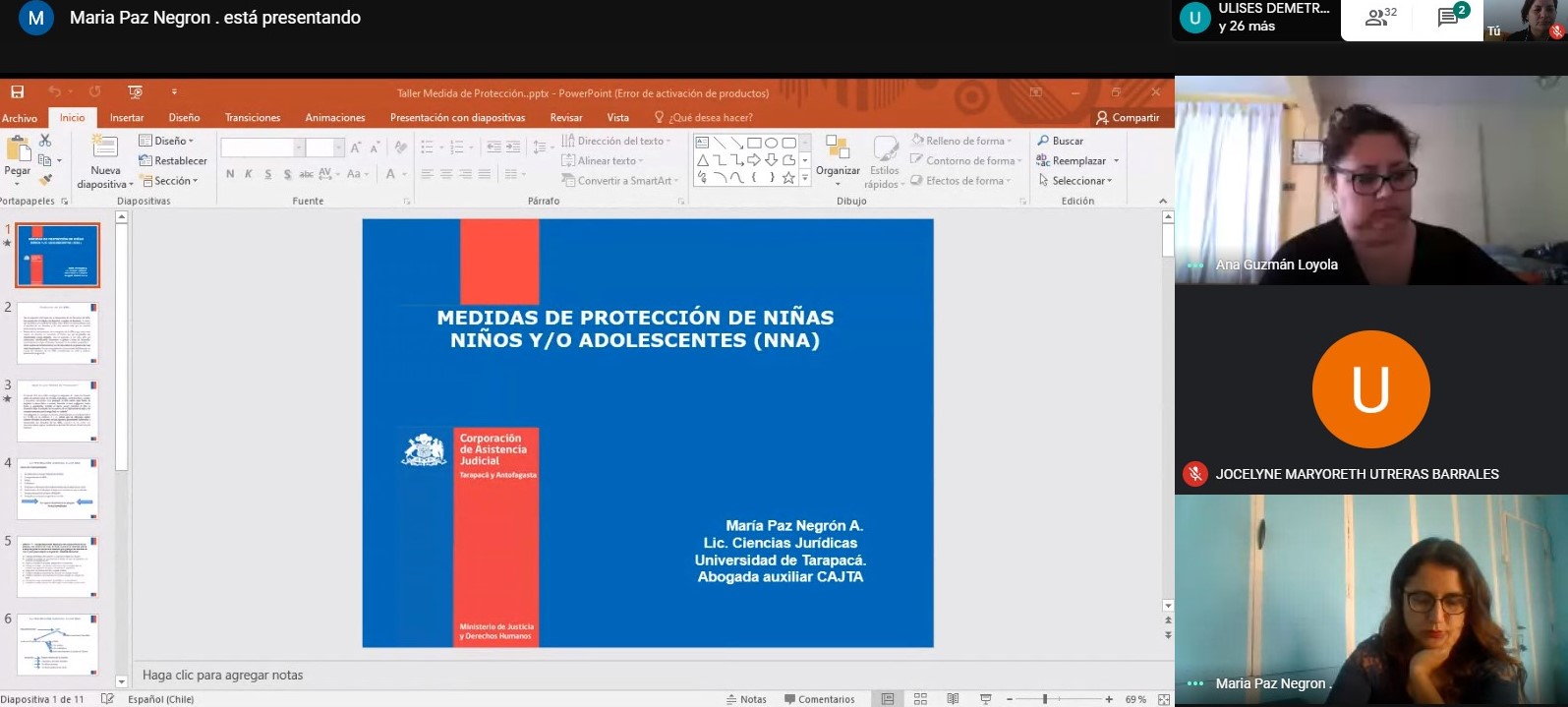This screenshot has height=707, width=1568.
Task: Click the Cut scissors icon
Action: pos(45,141)
